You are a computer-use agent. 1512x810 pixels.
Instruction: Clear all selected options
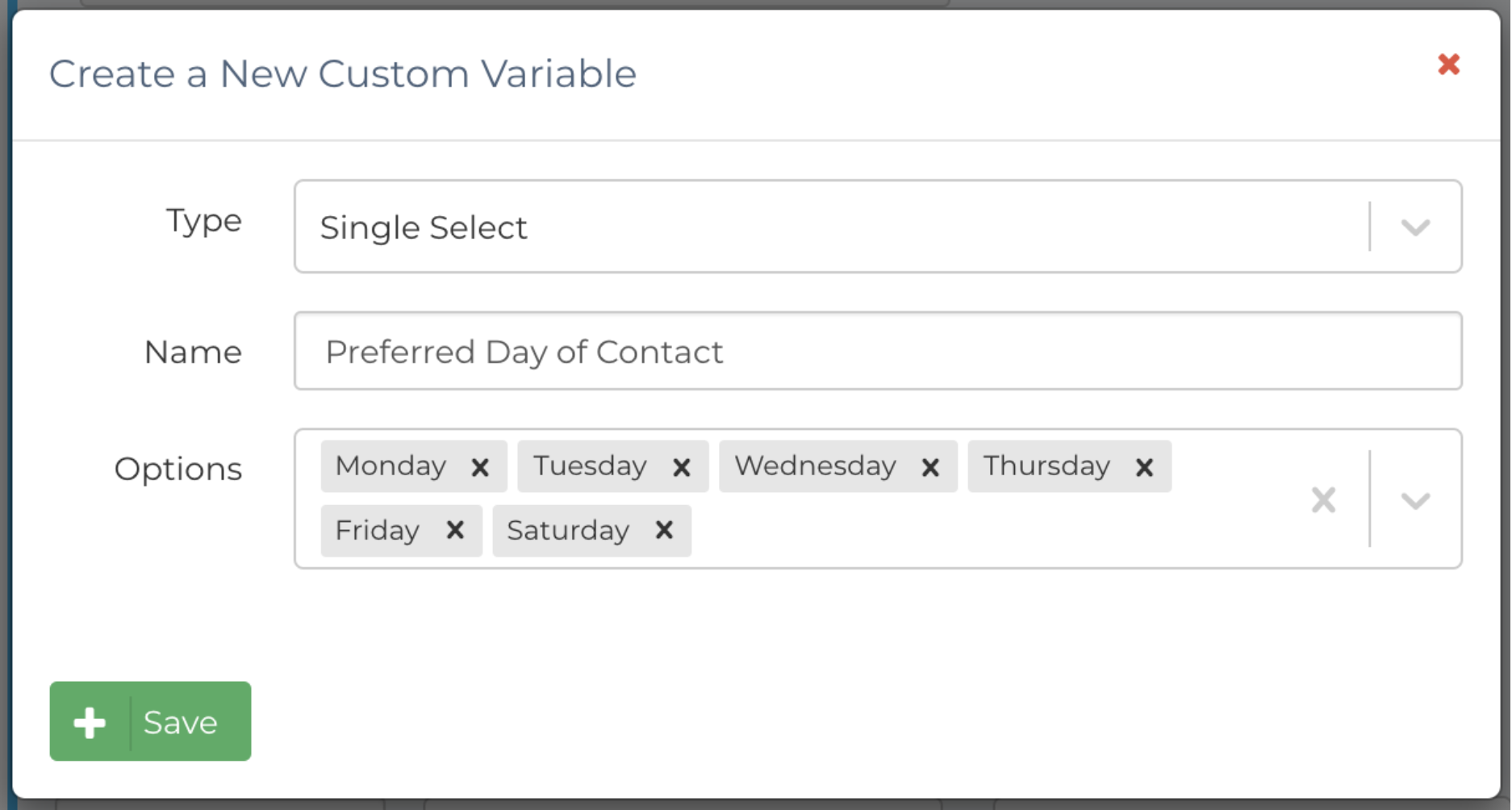1323,500
